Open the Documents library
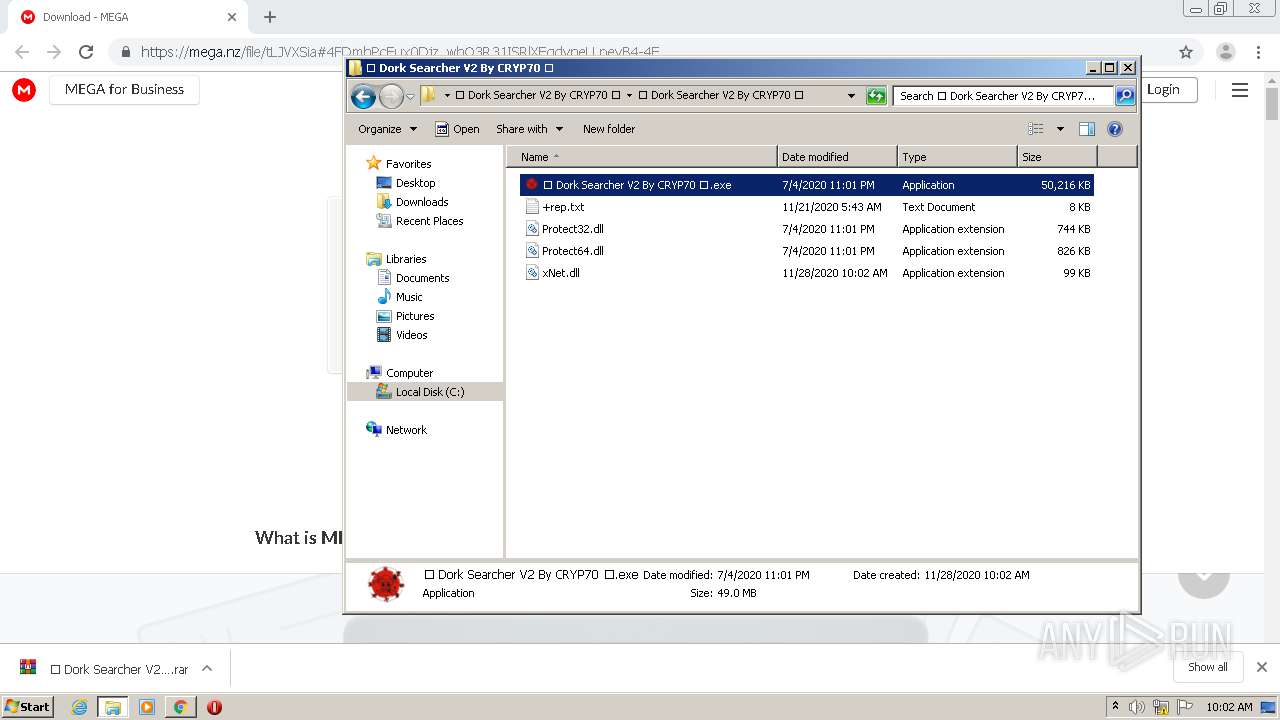This screenshot has width=1280, height=720. (x=422, y=278)
